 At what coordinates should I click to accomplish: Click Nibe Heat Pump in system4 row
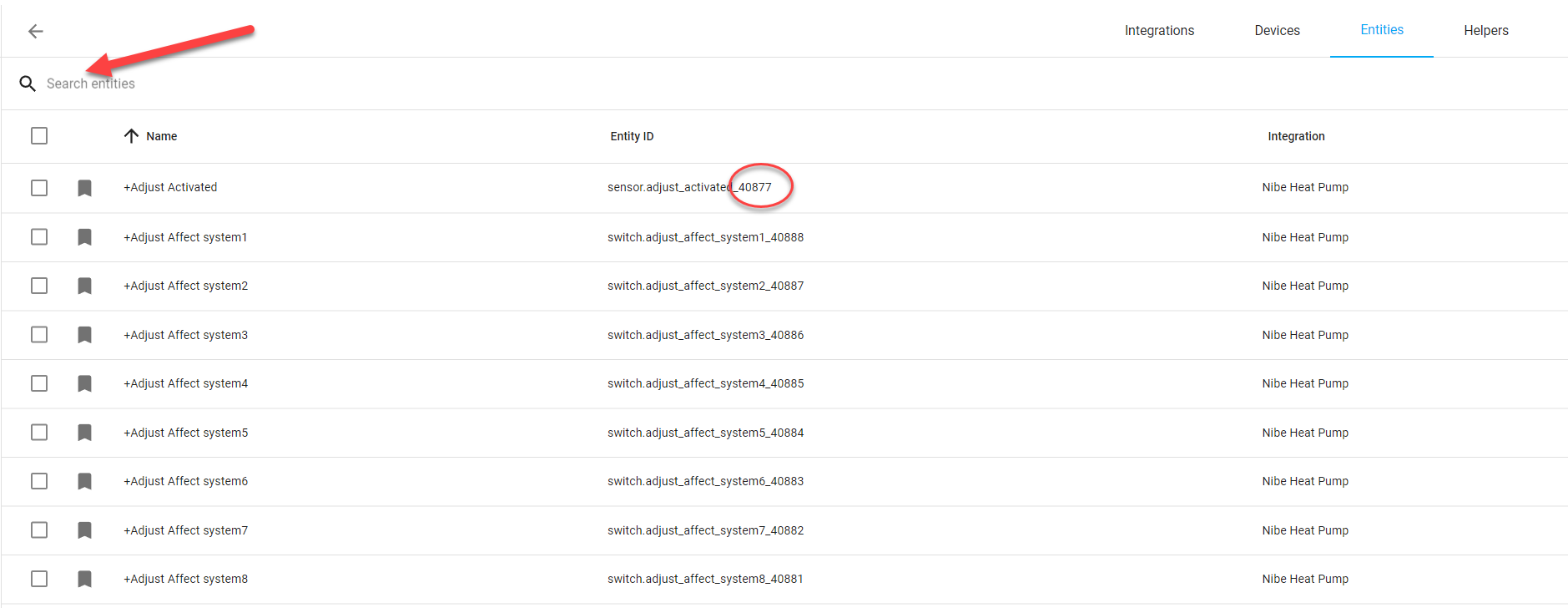click(1305, 383)
